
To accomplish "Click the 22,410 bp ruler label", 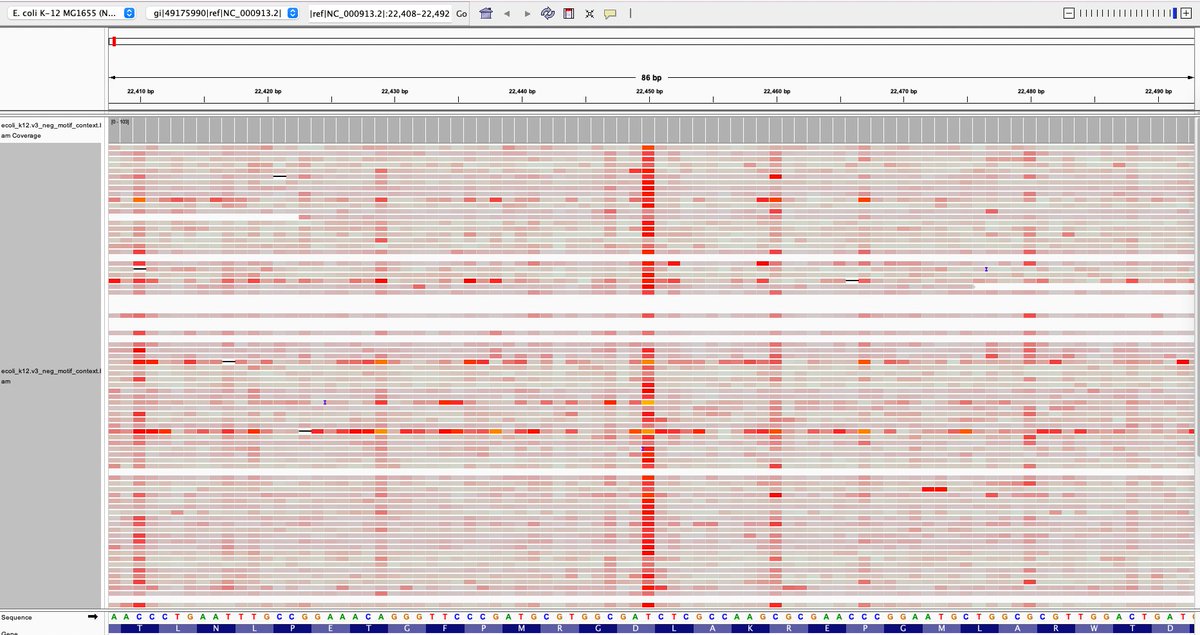I will point(141,91).
